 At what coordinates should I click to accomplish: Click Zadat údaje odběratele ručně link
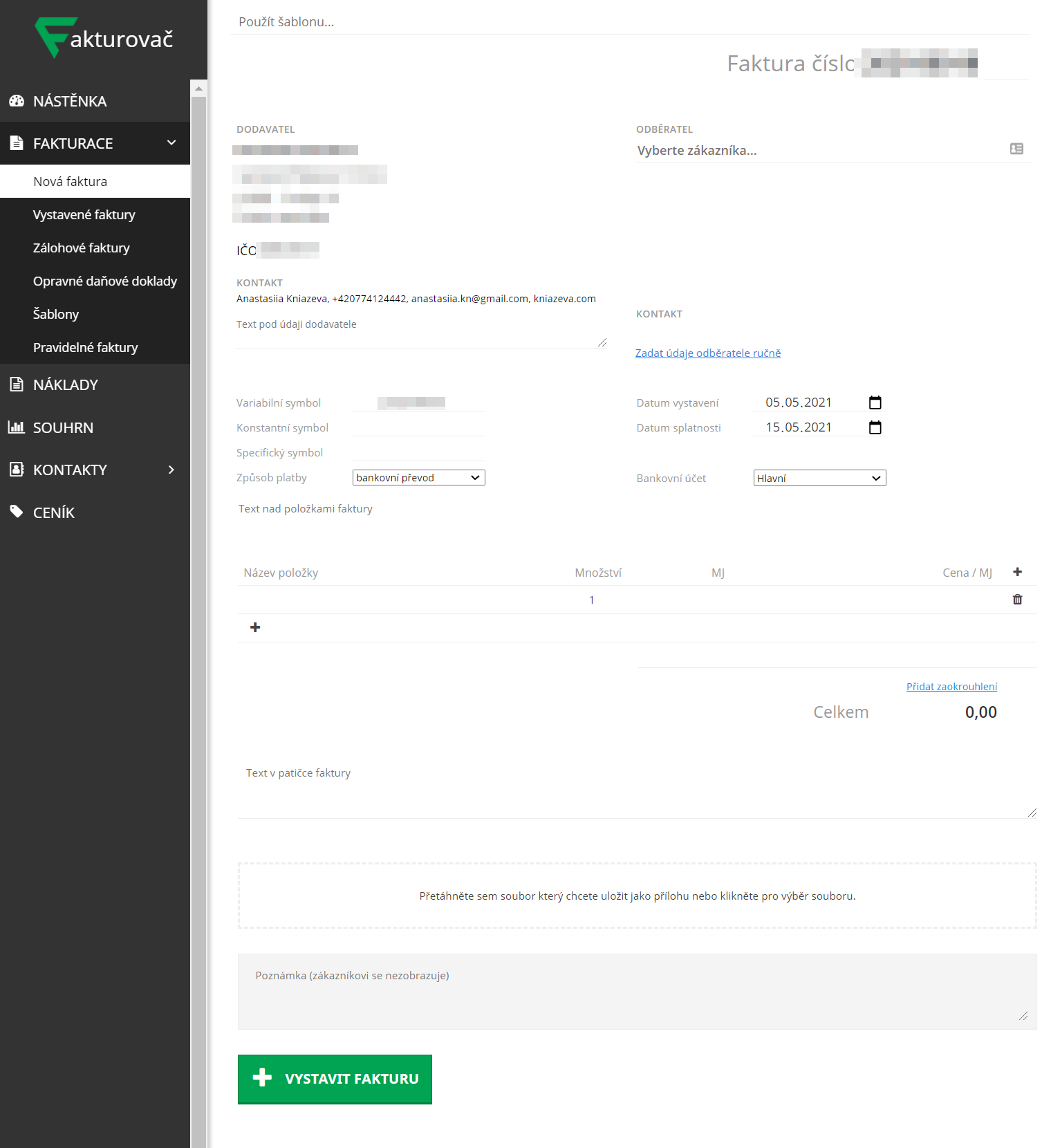click(708, 353)
